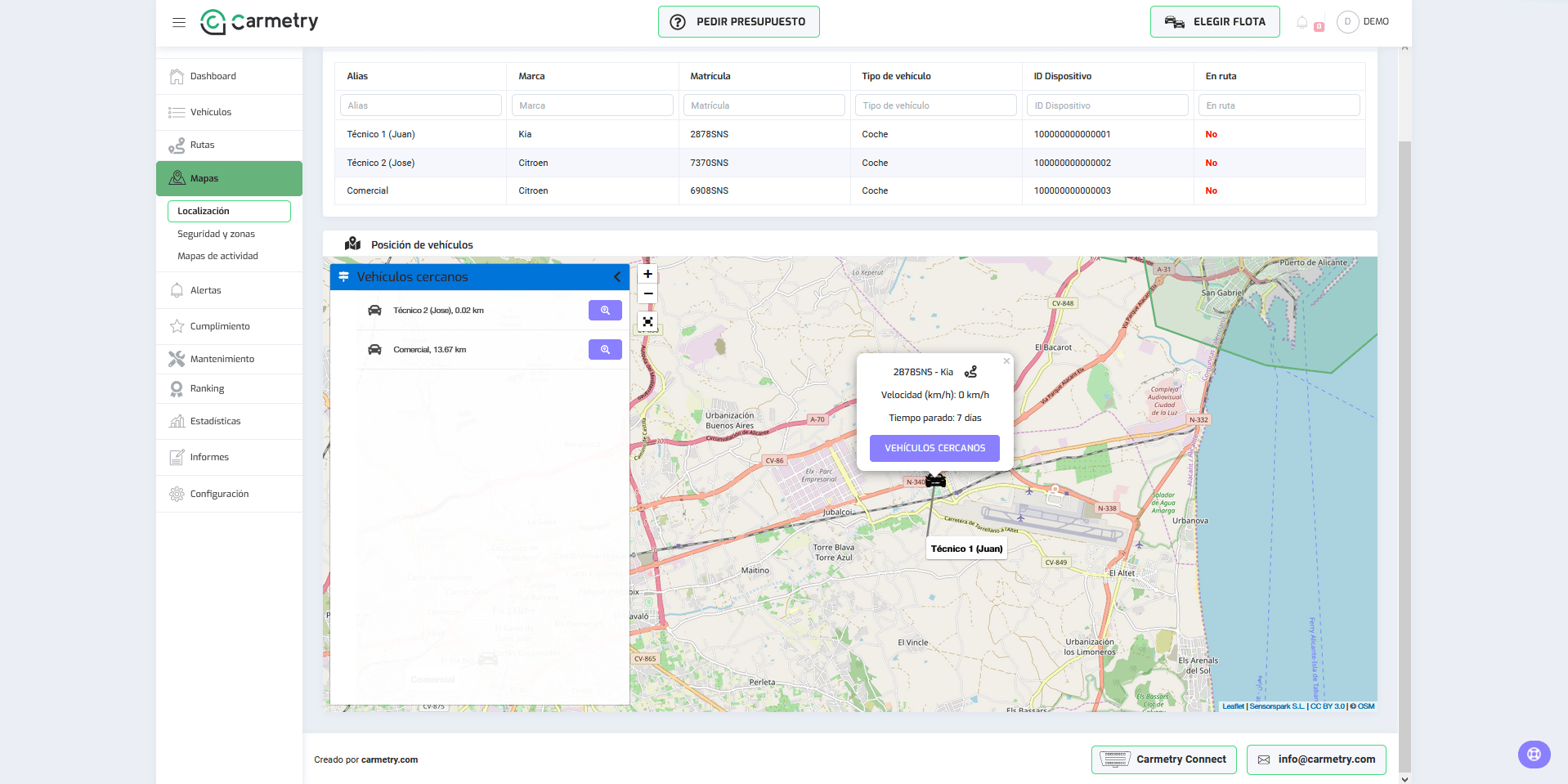
Task: Click the Estadísticas menu item
Action: (229, 421)
